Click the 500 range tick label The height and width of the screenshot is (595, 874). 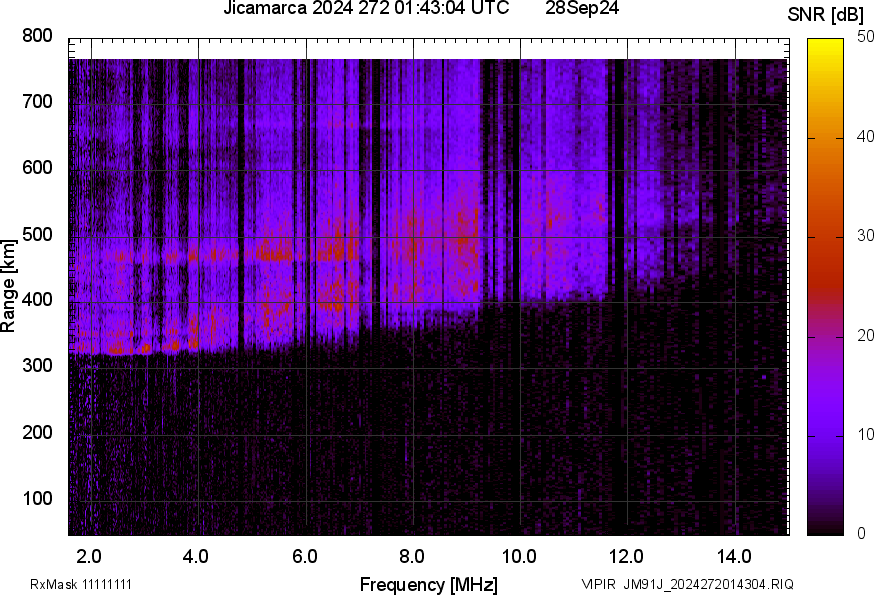37,234
